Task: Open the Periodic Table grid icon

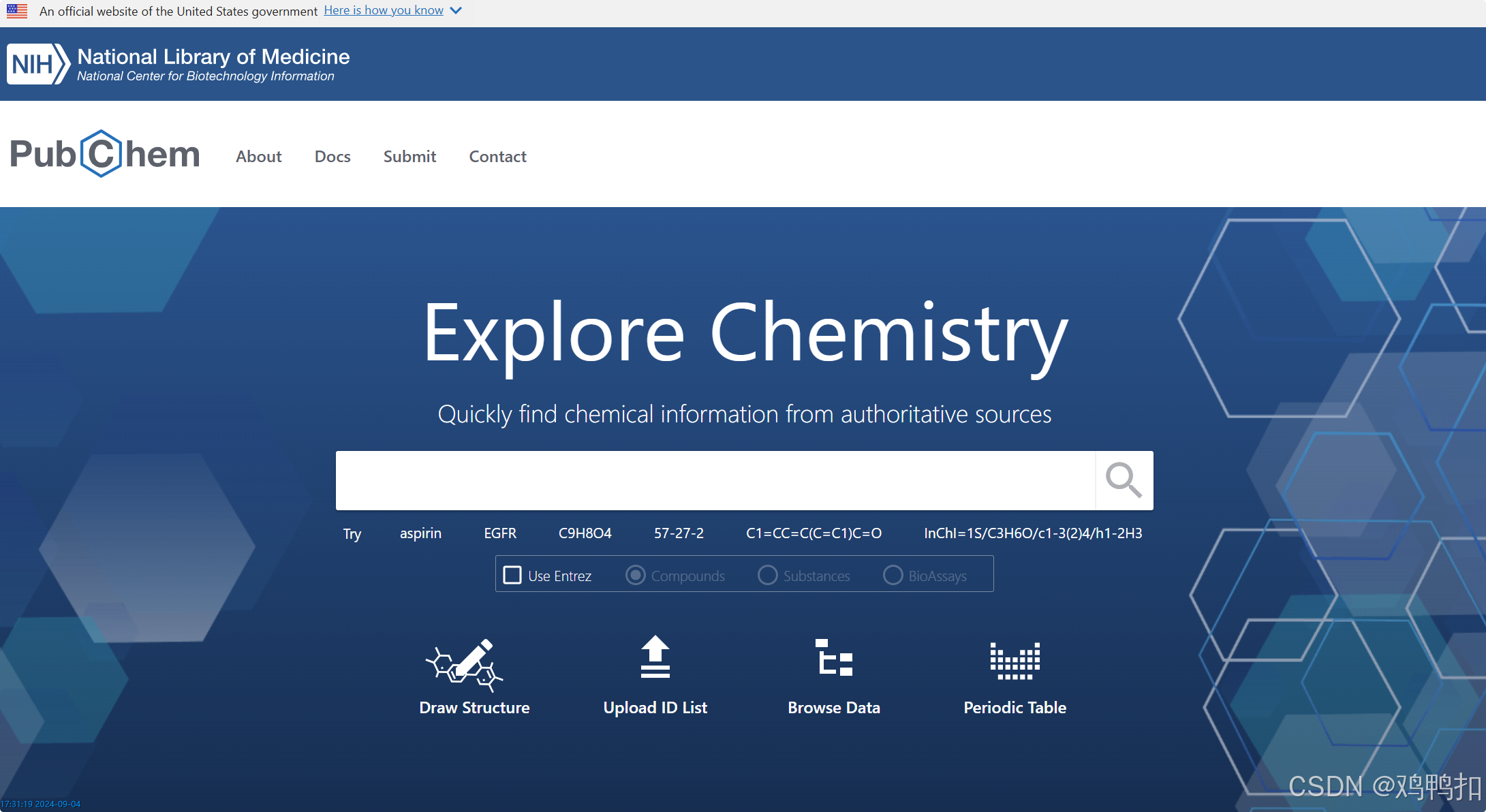Action: click(x=1015, y=660)
